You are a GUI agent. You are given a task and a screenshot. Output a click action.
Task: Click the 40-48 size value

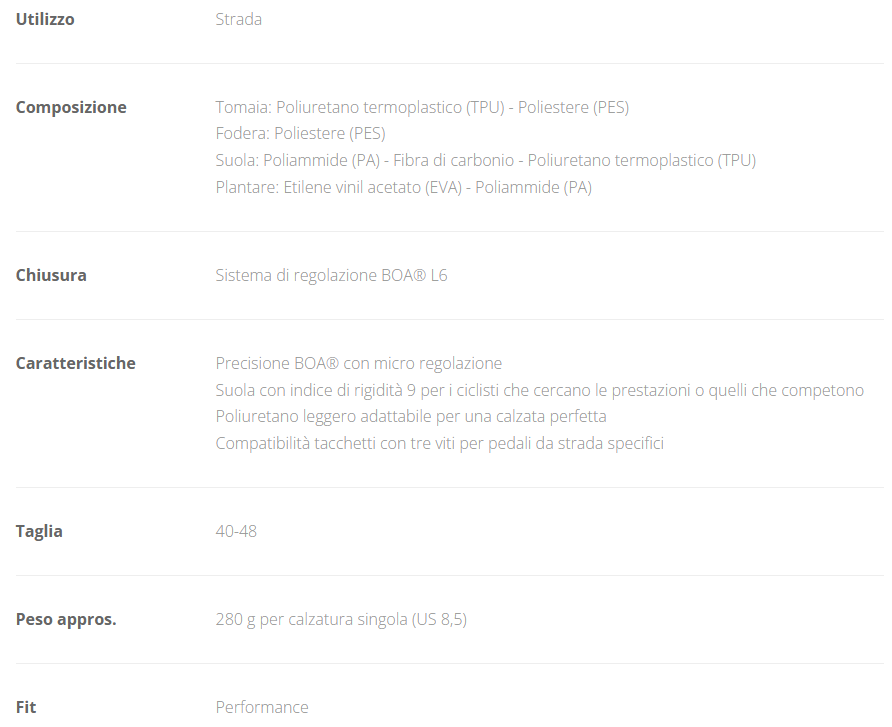pos(236,531)
